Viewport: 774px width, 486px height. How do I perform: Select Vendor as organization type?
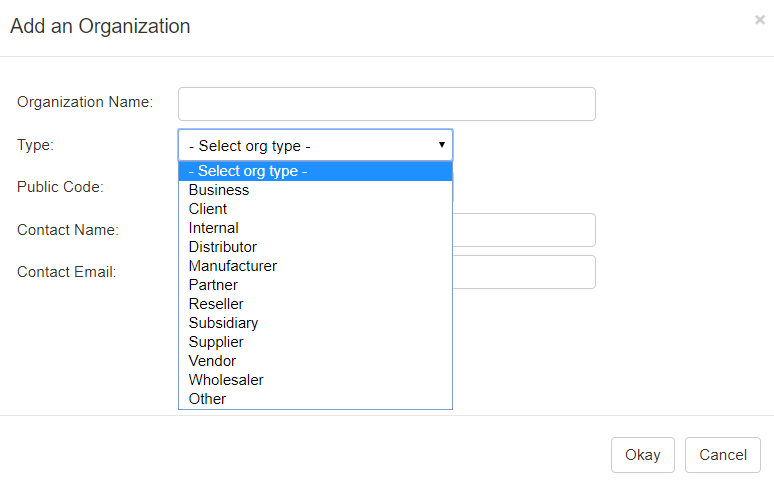212,361
